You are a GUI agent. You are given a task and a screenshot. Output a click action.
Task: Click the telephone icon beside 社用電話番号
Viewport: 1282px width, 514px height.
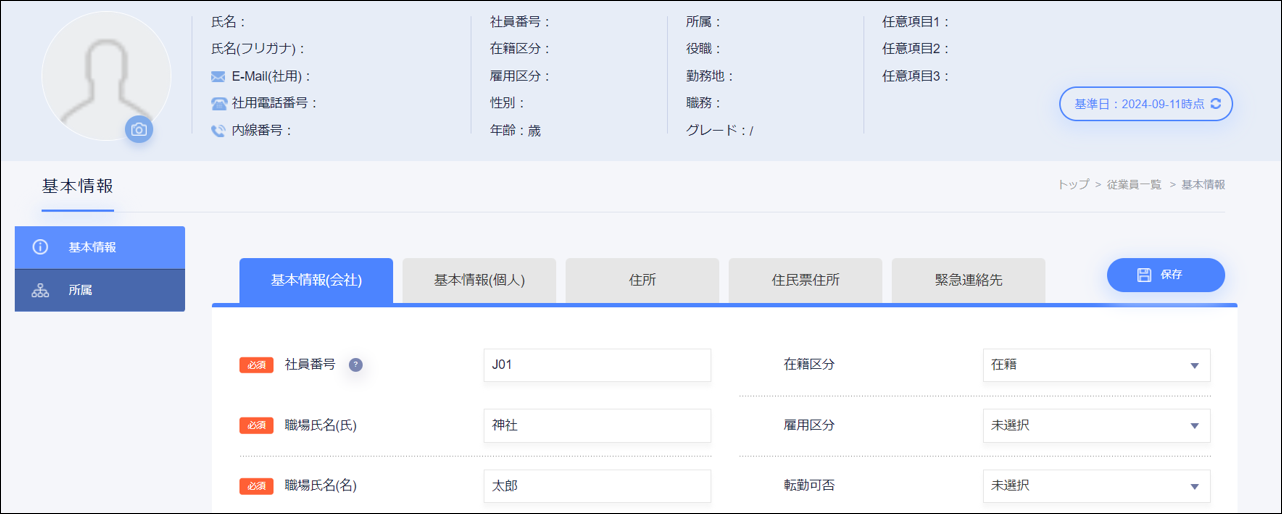218,103
